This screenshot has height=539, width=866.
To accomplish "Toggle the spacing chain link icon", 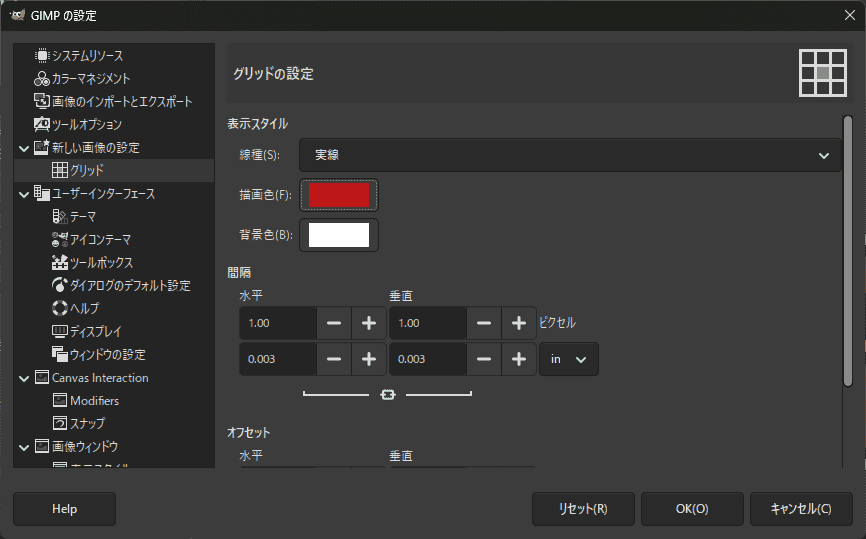I will (388, 395).
